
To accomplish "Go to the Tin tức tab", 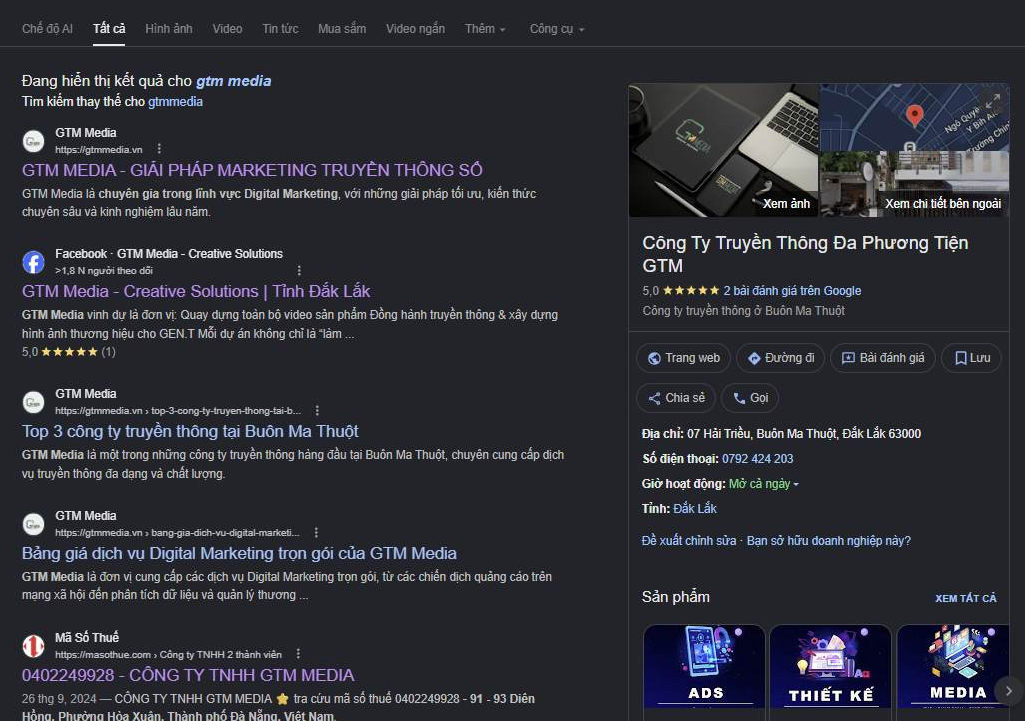I will click(280, 29).
